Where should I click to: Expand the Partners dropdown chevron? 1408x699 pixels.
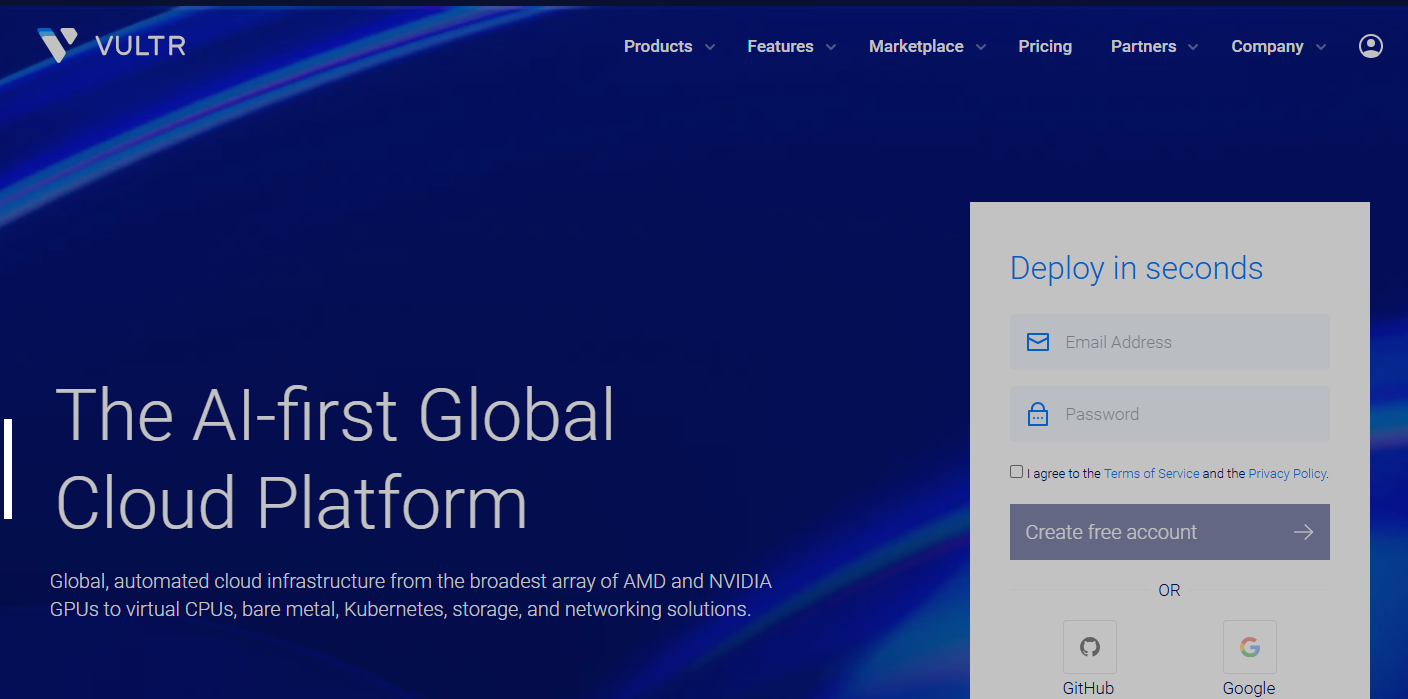(x=1193, y=47)
